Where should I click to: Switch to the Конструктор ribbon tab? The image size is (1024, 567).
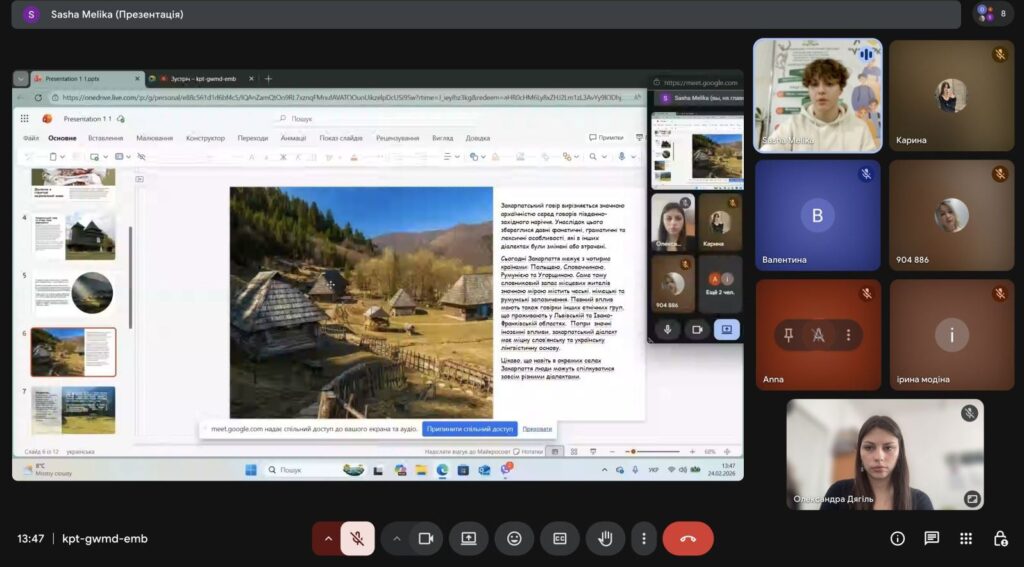tap(205, 138)
